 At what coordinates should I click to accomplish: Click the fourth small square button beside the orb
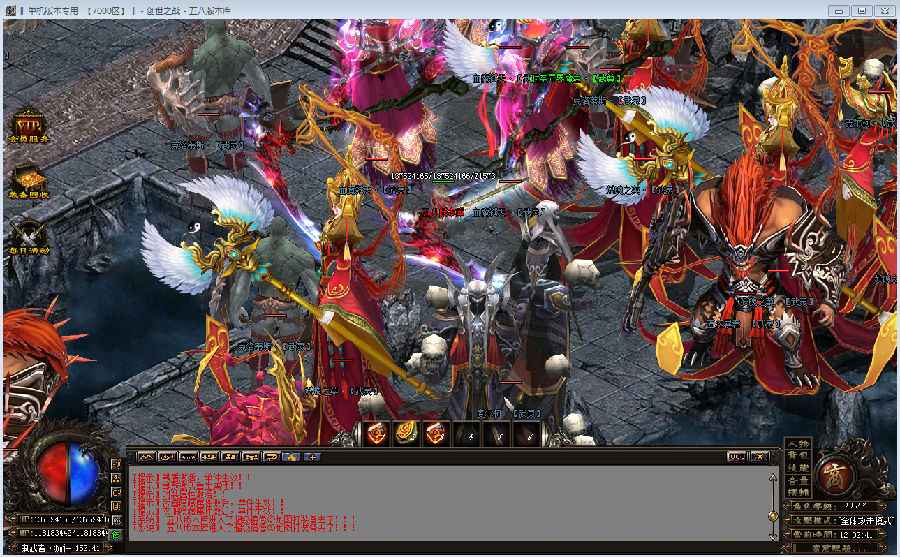coord(117,506)
